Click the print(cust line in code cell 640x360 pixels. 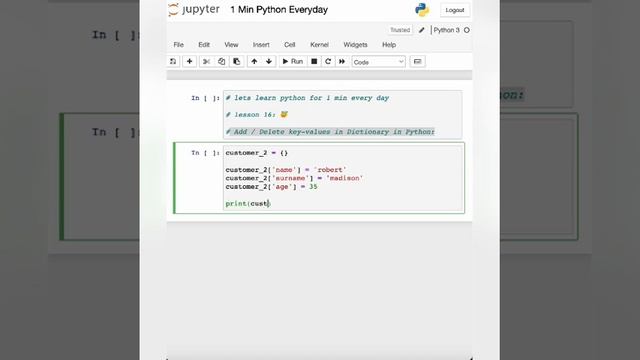pyautogui.click(x=248, y=203)
